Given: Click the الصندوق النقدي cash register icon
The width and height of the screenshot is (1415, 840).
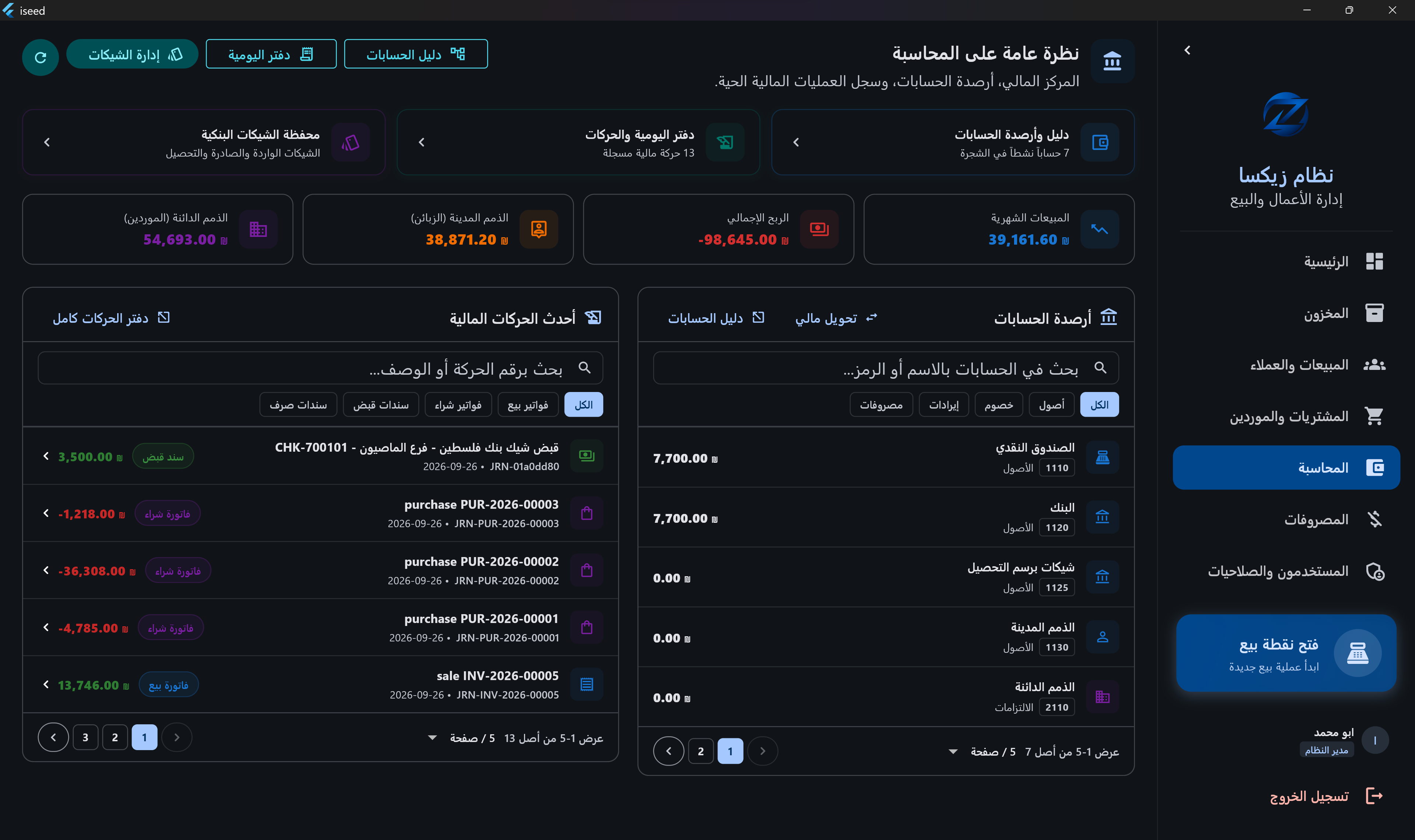Looking at the screenshot, I should click(1102, 457).
